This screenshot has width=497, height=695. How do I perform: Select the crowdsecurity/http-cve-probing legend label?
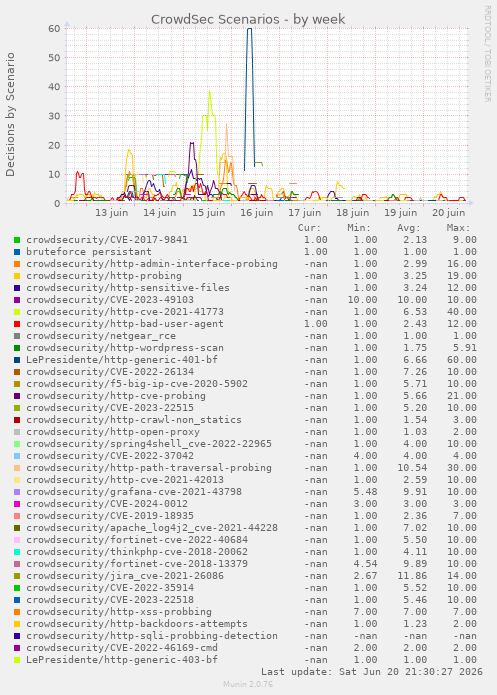(116, 396)
